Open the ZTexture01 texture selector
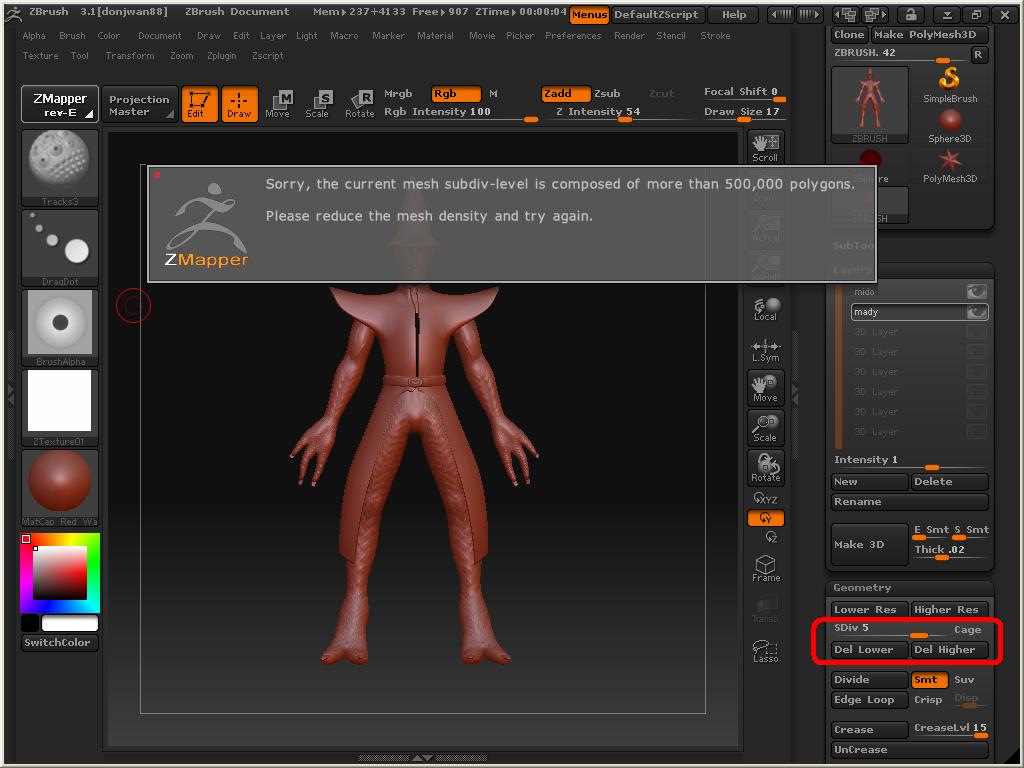Viewport: 1024px width, 768px height. pyautogui.click(x=60, y=408)
